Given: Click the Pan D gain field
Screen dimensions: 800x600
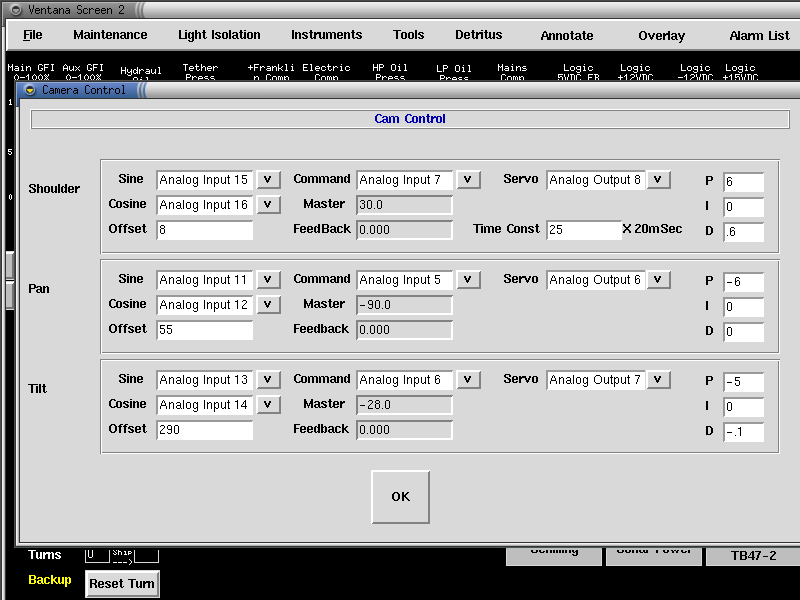Looking at the screenshot, I should pos(743,332).
